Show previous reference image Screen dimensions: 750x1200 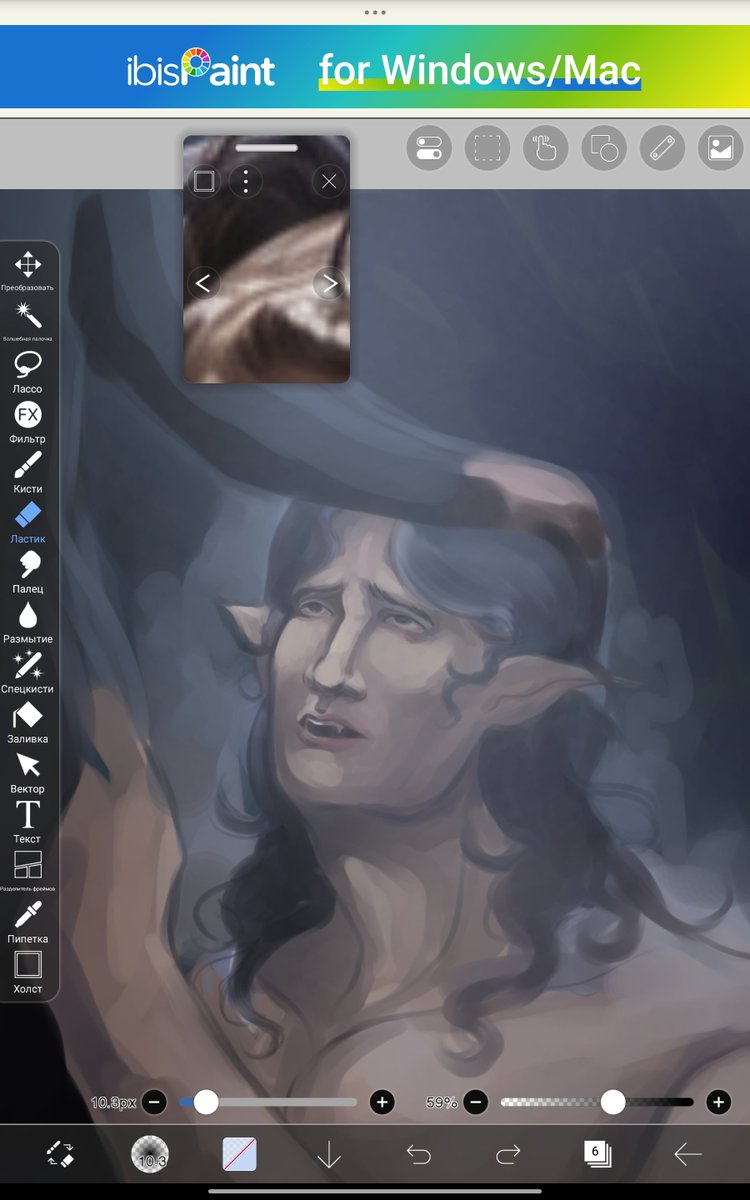(203, 284)
